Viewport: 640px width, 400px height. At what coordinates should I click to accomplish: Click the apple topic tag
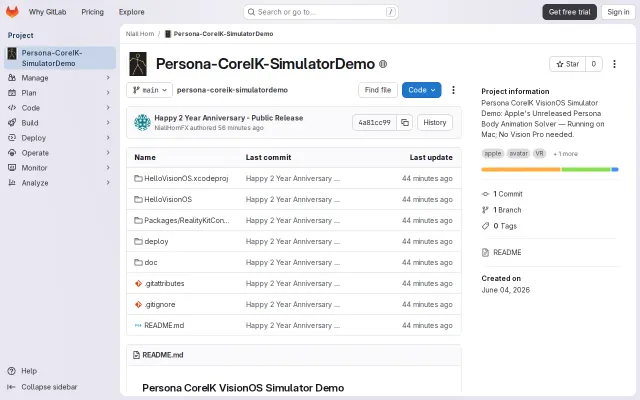pyautogui.click(x=493, y=153)
